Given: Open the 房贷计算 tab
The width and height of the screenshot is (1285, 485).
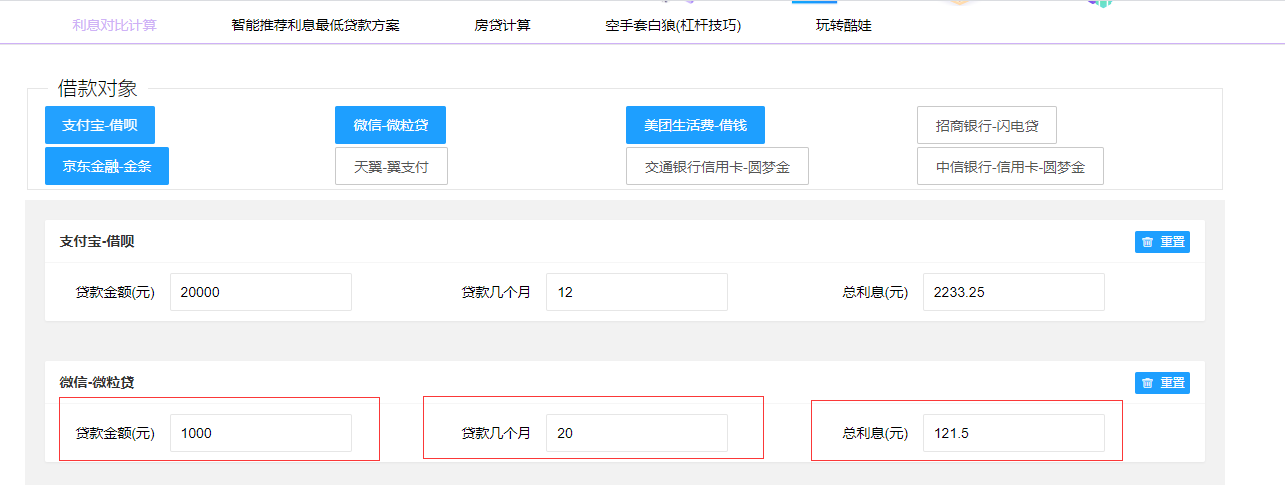Looking at the screenshot, I should (502, 25).
